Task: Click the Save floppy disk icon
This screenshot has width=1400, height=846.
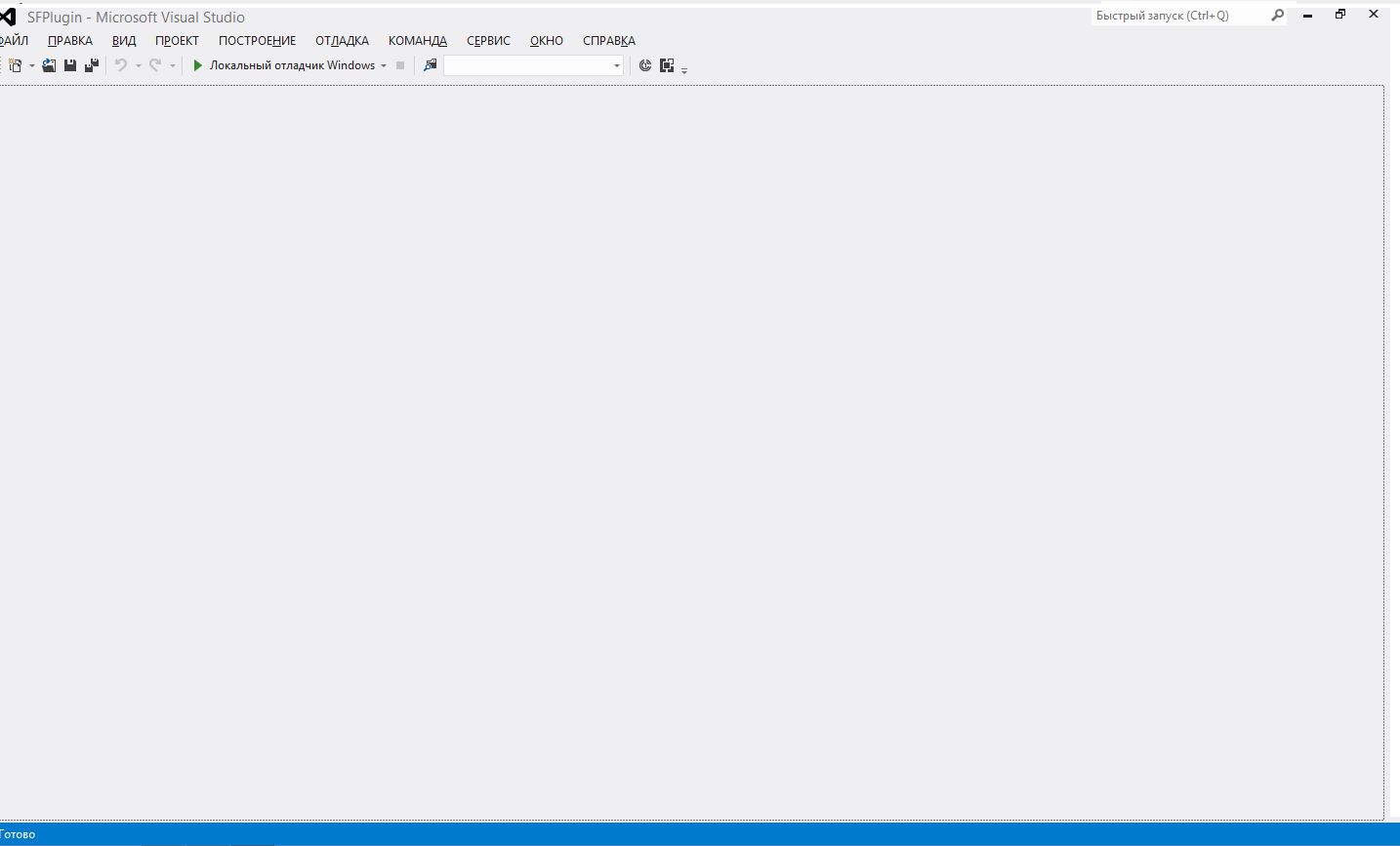Action: [x=70, y=65]
